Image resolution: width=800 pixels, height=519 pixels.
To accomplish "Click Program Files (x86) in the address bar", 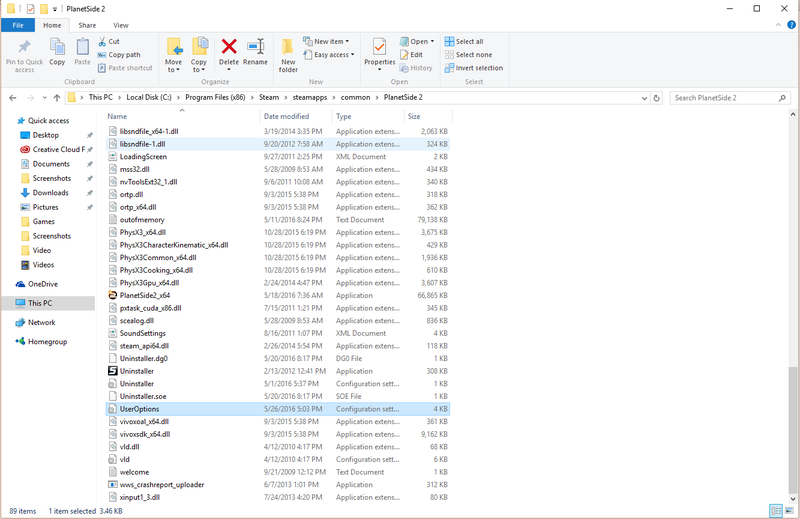I will [215, 97].
